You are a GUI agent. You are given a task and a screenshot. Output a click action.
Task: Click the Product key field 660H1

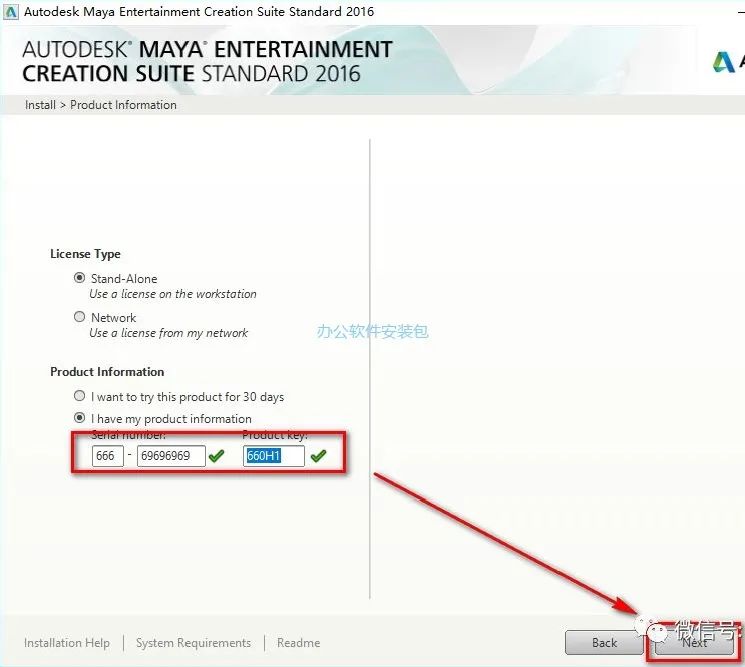point(274,456)
